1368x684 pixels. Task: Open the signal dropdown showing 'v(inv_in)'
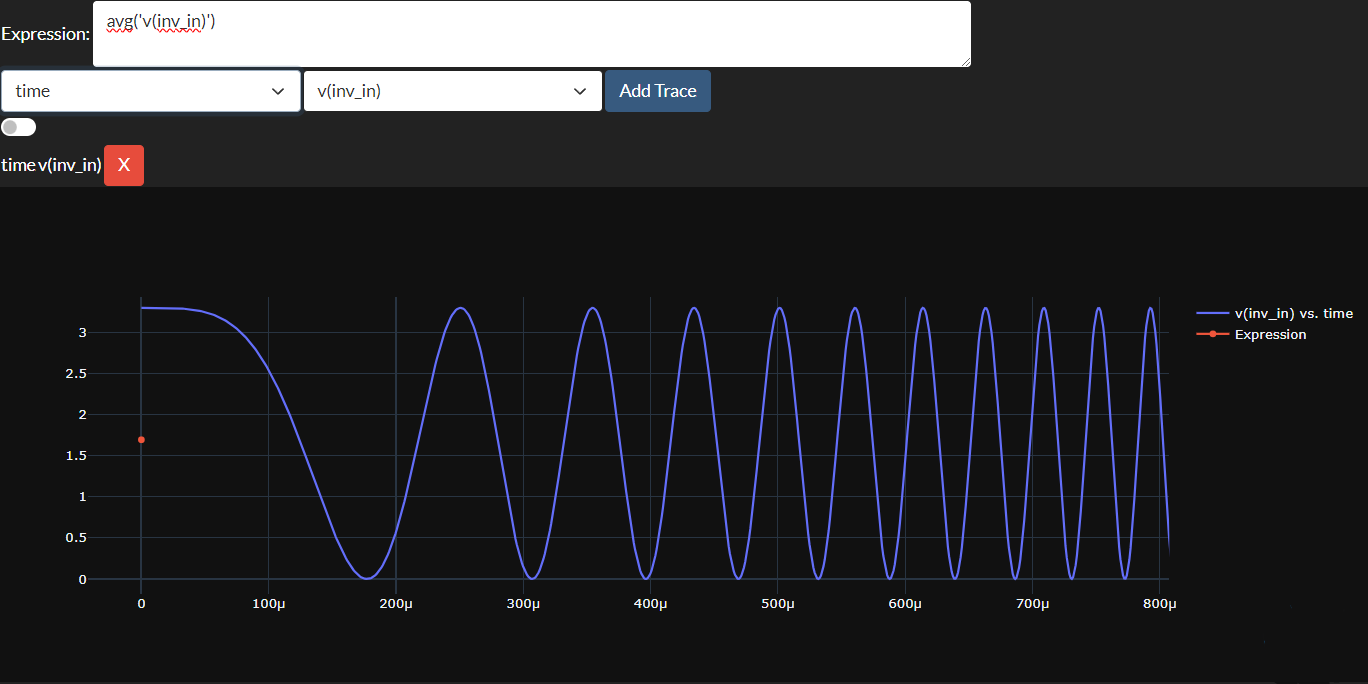[x=452, y=90]
